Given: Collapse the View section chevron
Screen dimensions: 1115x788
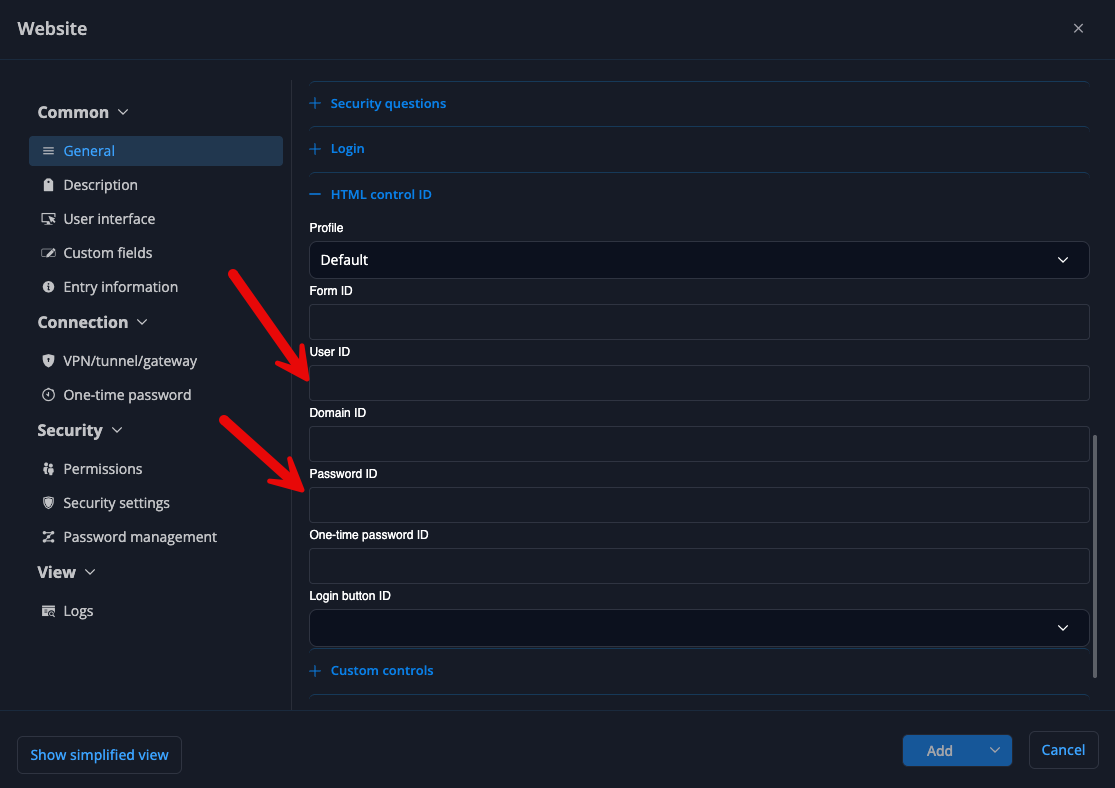Looking at the screenshot, I should (x=90, y=573).
